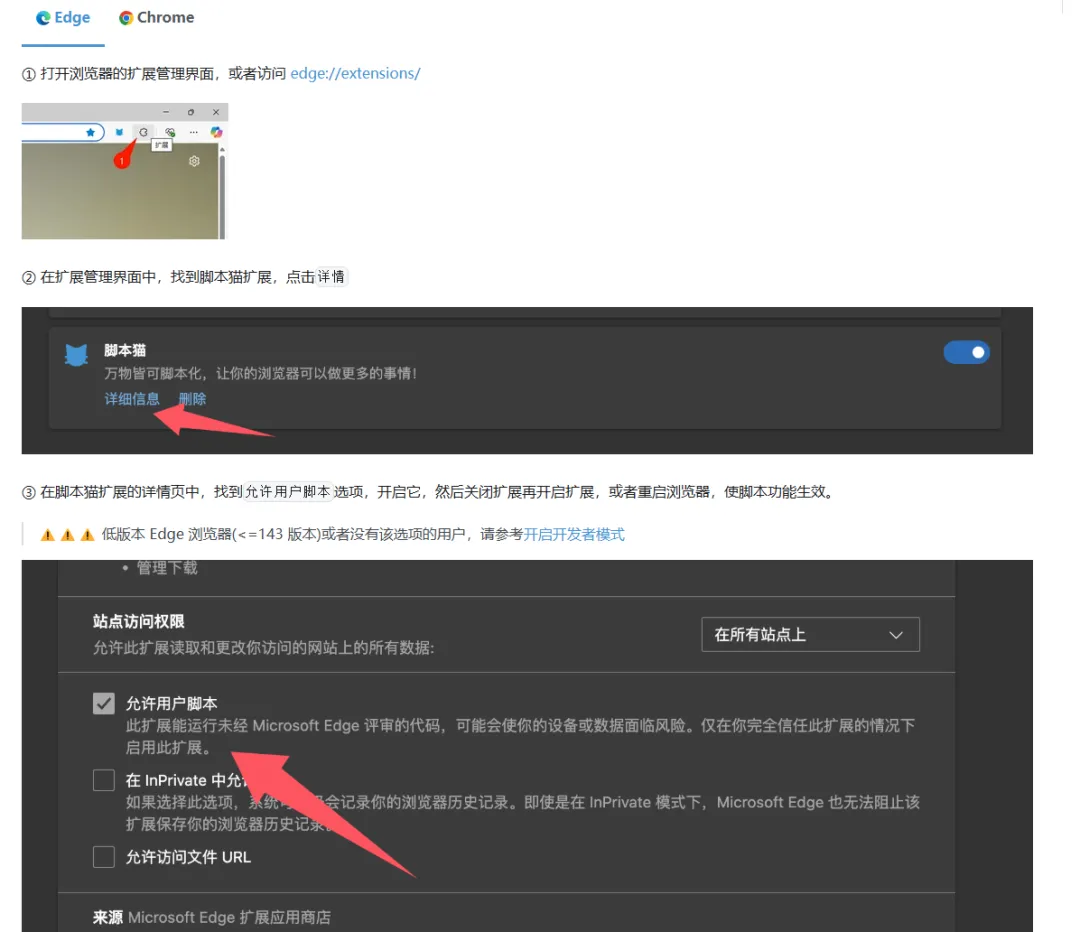Click the 来源 Microsoft Edge 扩展应用商店 text
The width and height of the screenshot is (1080, 932).
(x=211, y=918)
